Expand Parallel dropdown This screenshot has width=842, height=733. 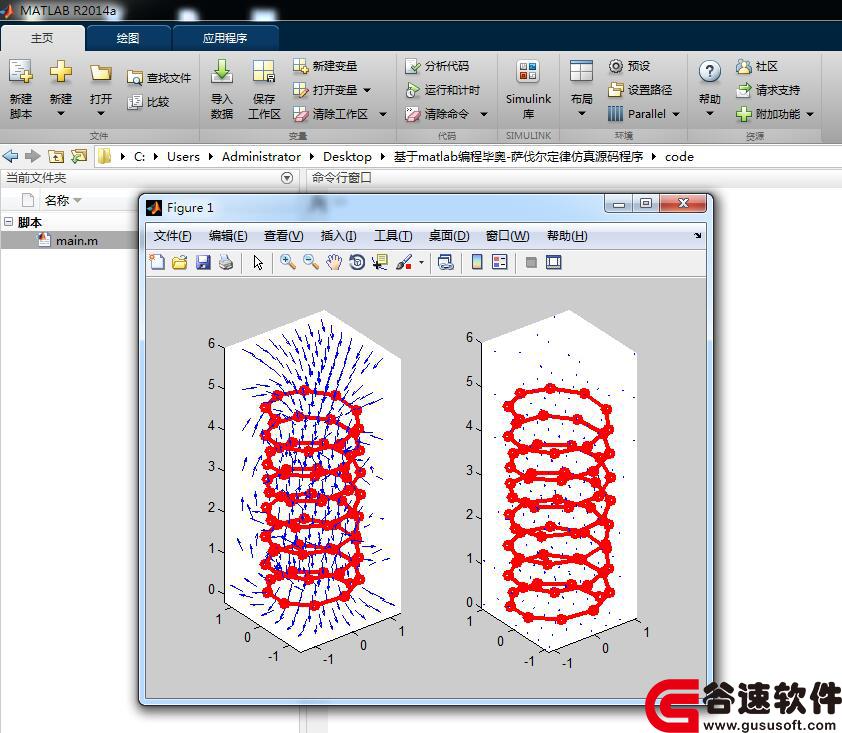pyautogui.click(x=676, y=114)
